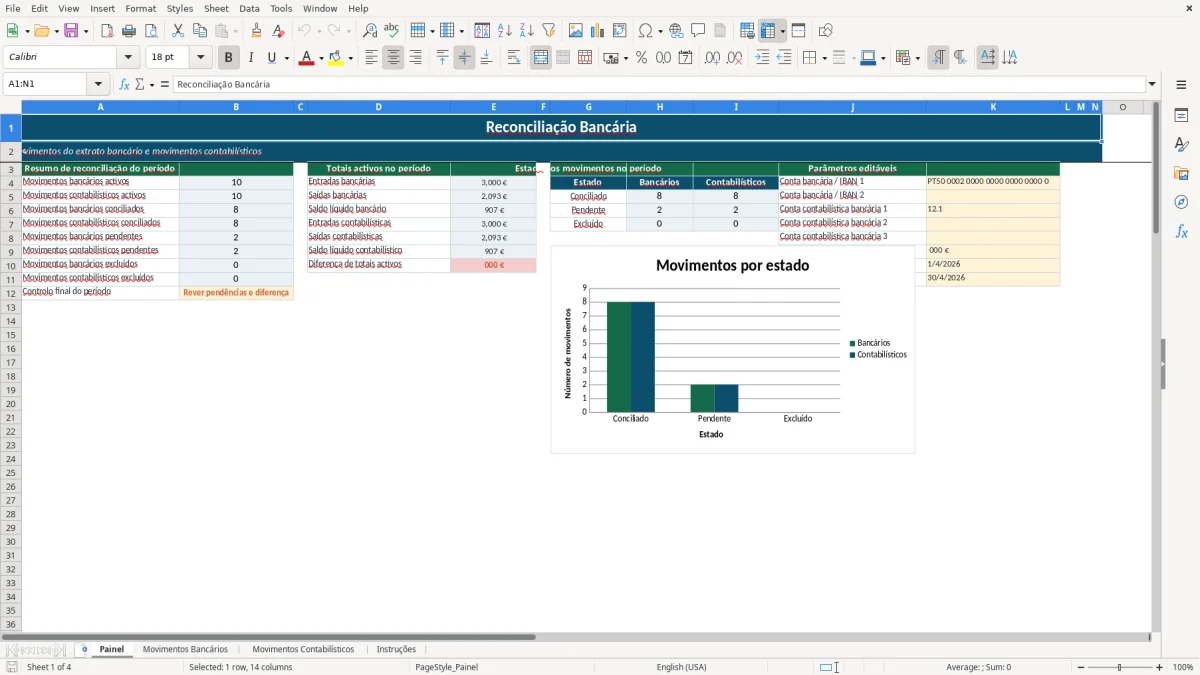Viewport: 1200px width, 675px height.
Task: Add a decimal place
Action: (713, 58)
